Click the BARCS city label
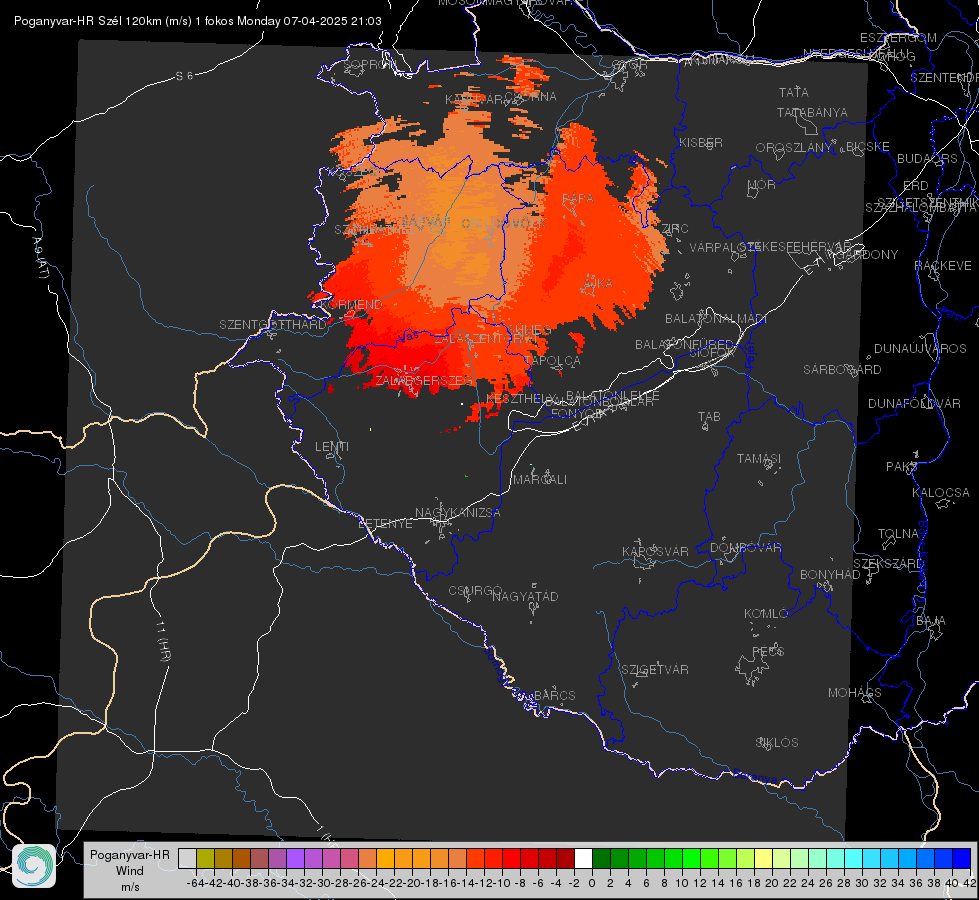Image resolution: width=979 pixels, height=900 pixels. [x=554, y=695]
